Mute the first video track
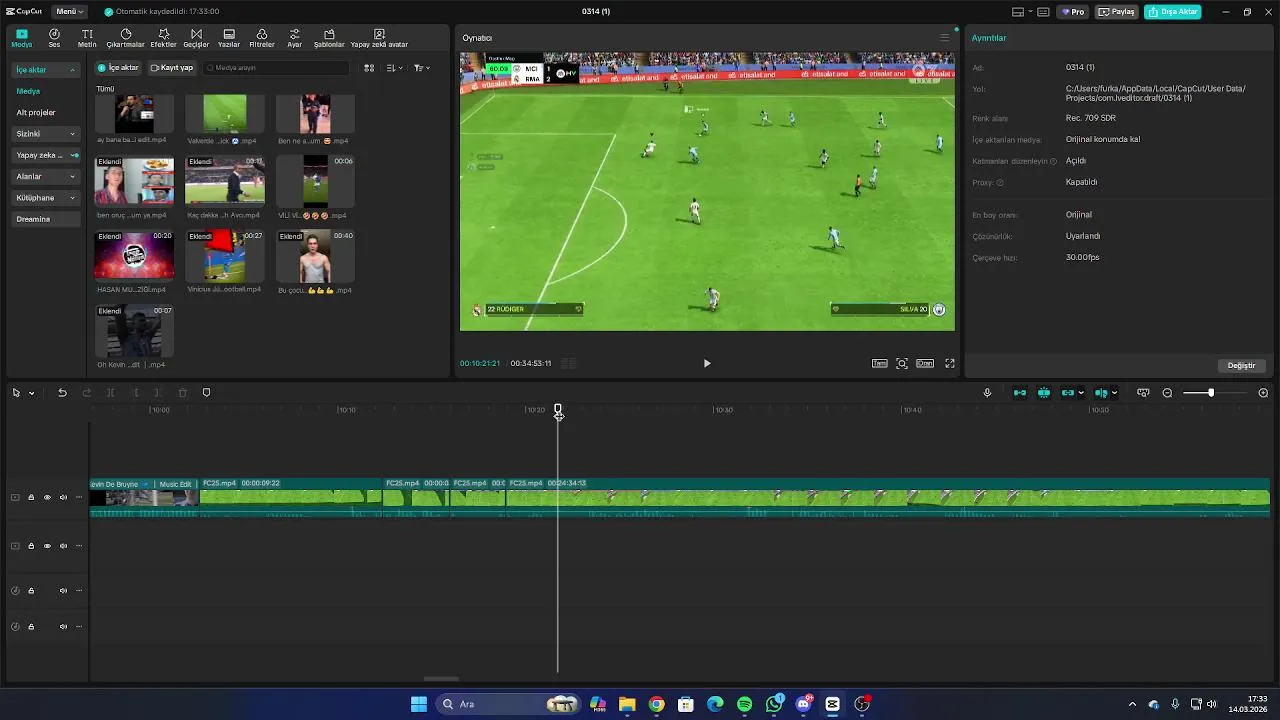Viewport: 1280px width, 720px height. coord(63,497)
